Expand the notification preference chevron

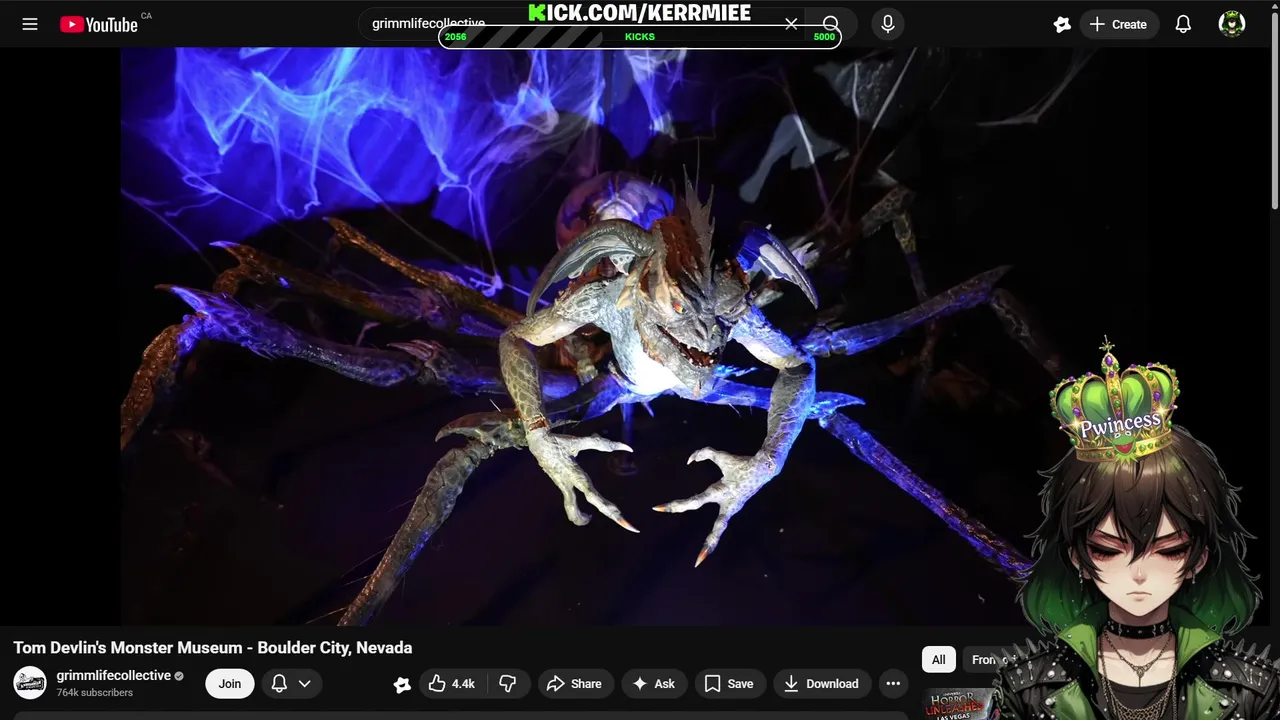coord(304,683)
